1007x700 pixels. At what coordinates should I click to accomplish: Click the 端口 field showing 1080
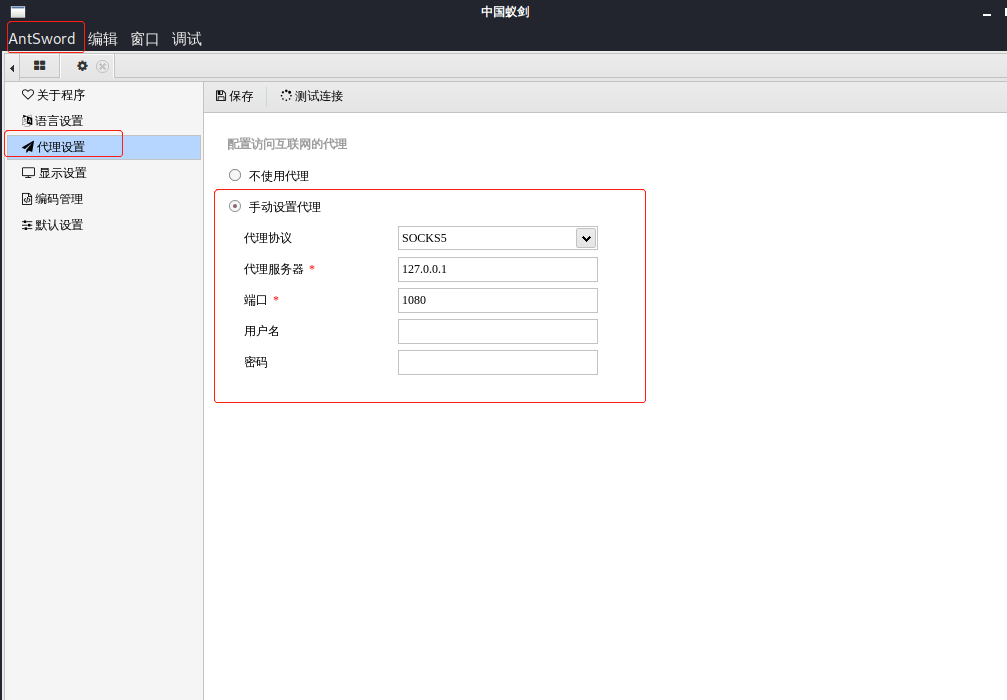498,300
